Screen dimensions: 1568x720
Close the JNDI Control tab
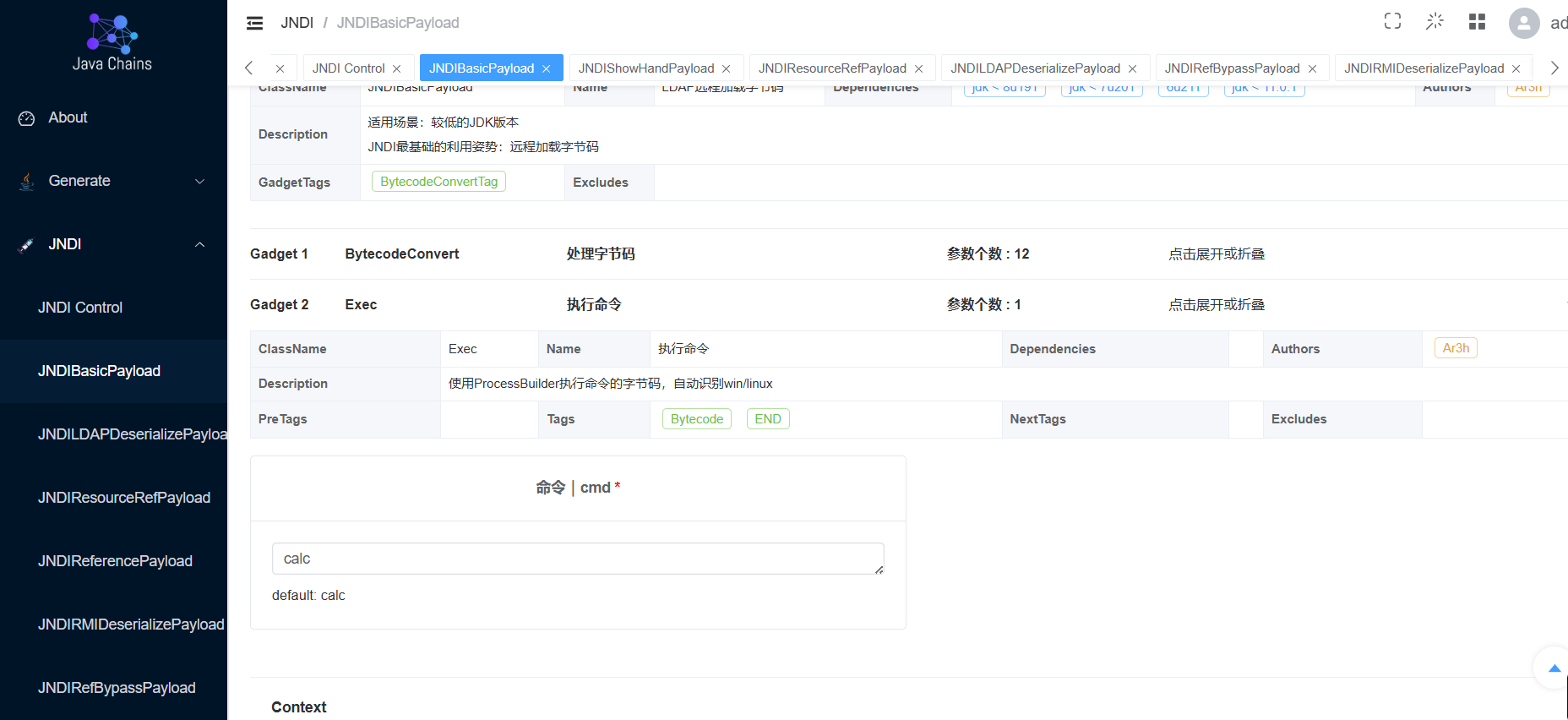click(396, 68)
